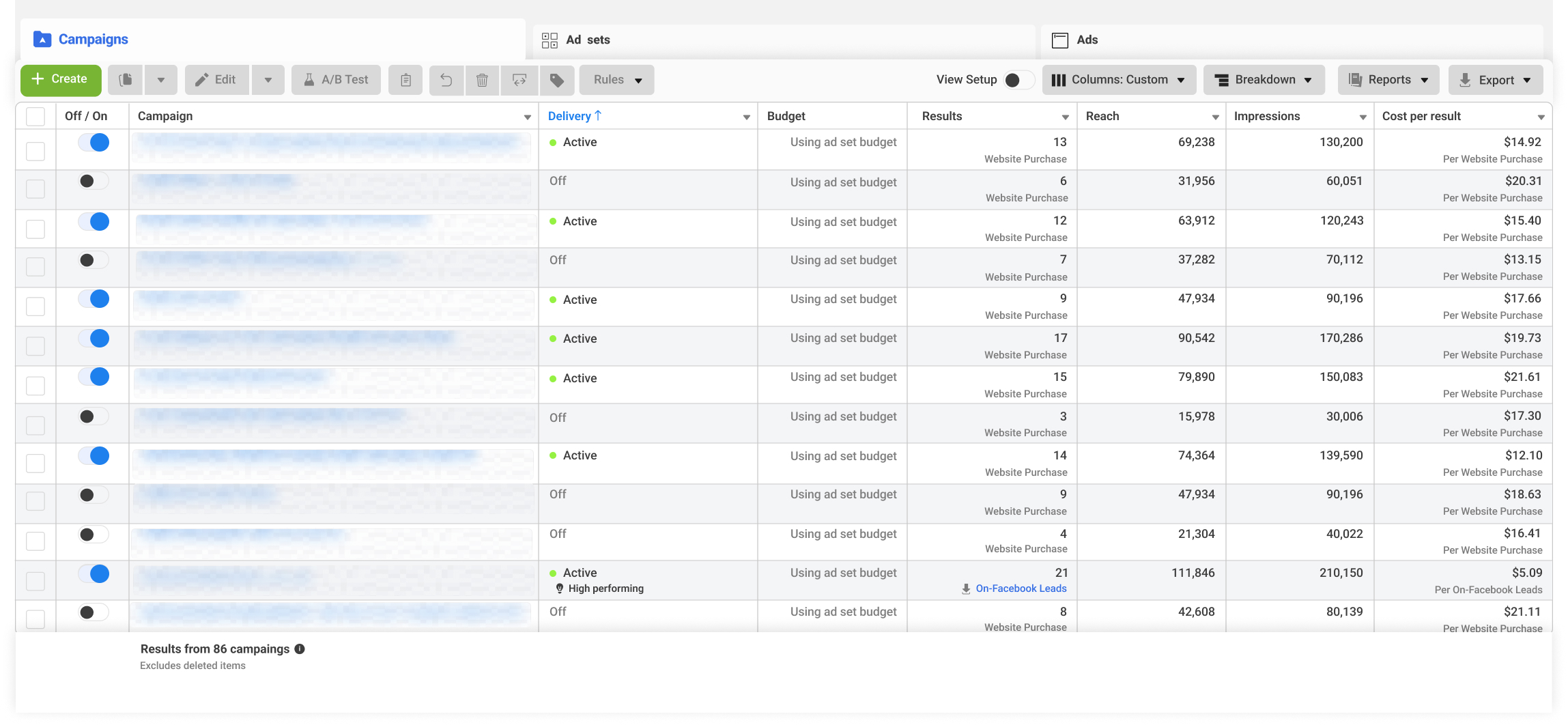Click the clipboard paste icon
1568x725 pixels.
click(x=405, y=80)
